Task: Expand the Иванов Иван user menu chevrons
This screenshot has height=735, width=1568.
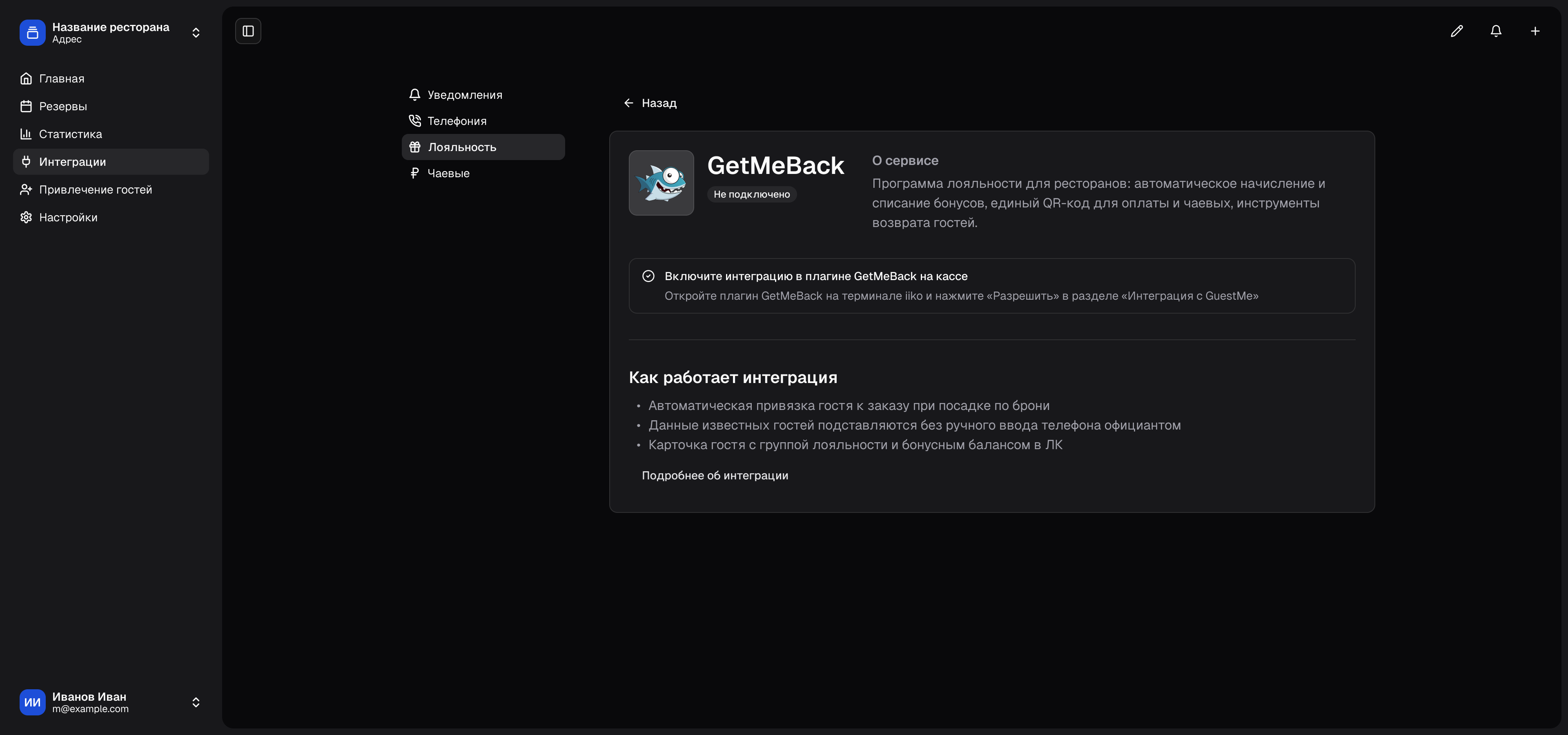Action: coord(196,702)
